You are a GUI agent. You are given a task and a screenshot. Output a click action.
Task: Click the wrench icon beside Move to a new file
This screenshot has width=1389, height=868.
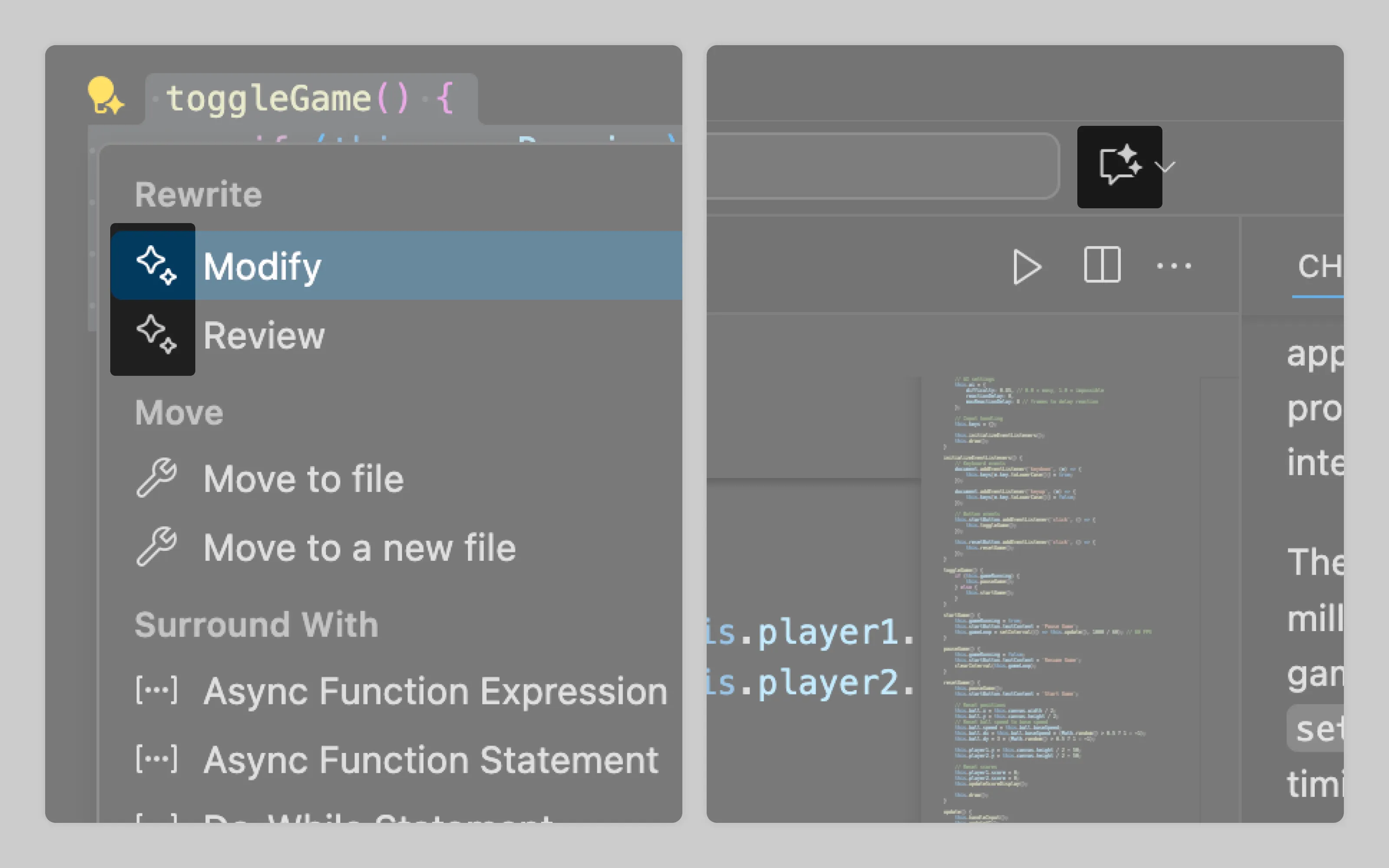[156, 546]
